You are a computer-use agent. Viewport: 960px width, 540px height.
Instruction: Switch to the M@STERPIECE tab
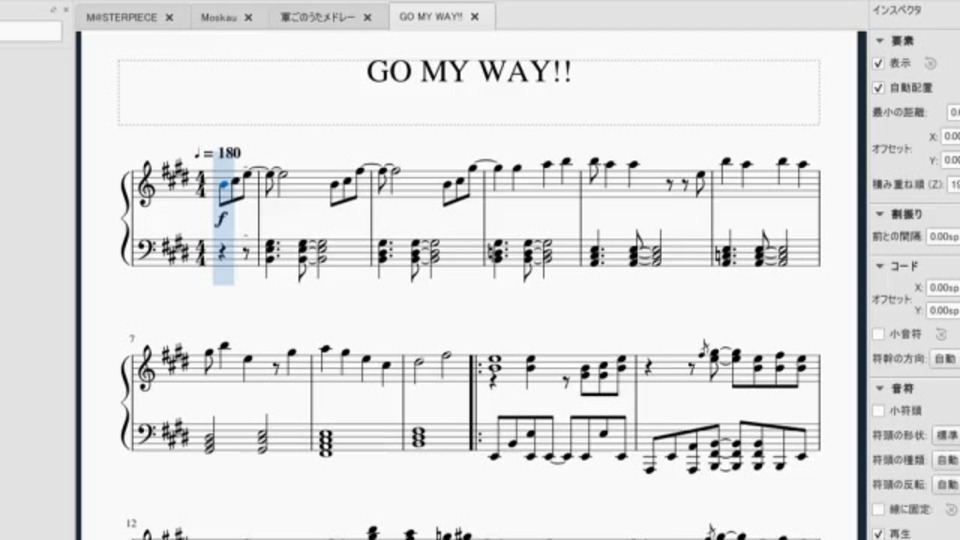tap(122, 18)
